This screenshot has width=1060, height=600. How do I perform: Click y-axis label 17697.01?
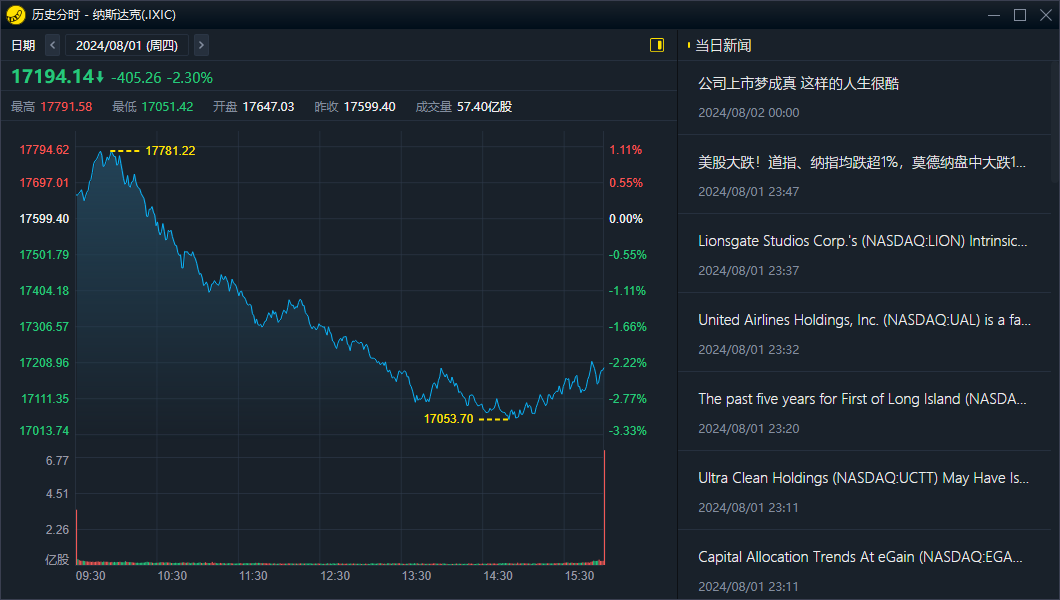click(45, 183)
